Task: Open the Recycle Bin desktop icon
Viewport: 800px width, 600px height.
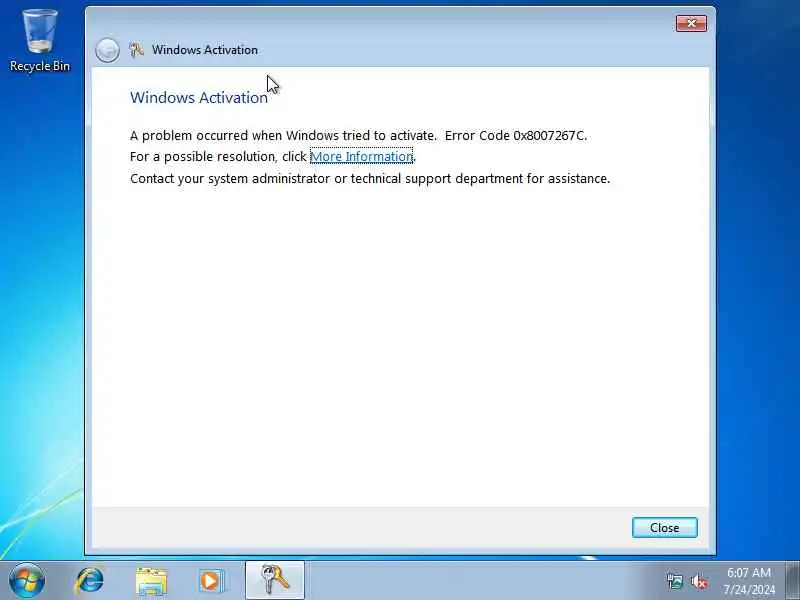Action: 39,41
